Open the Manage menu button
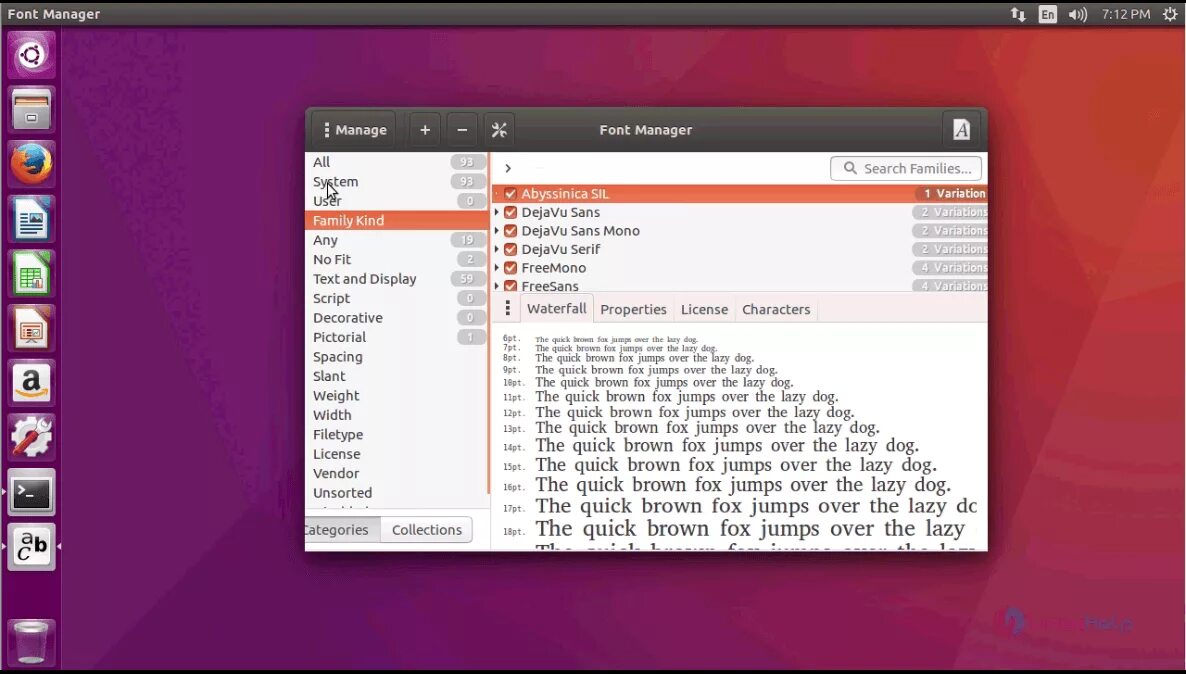This screenshot has height=674, width=1186. 353,130
